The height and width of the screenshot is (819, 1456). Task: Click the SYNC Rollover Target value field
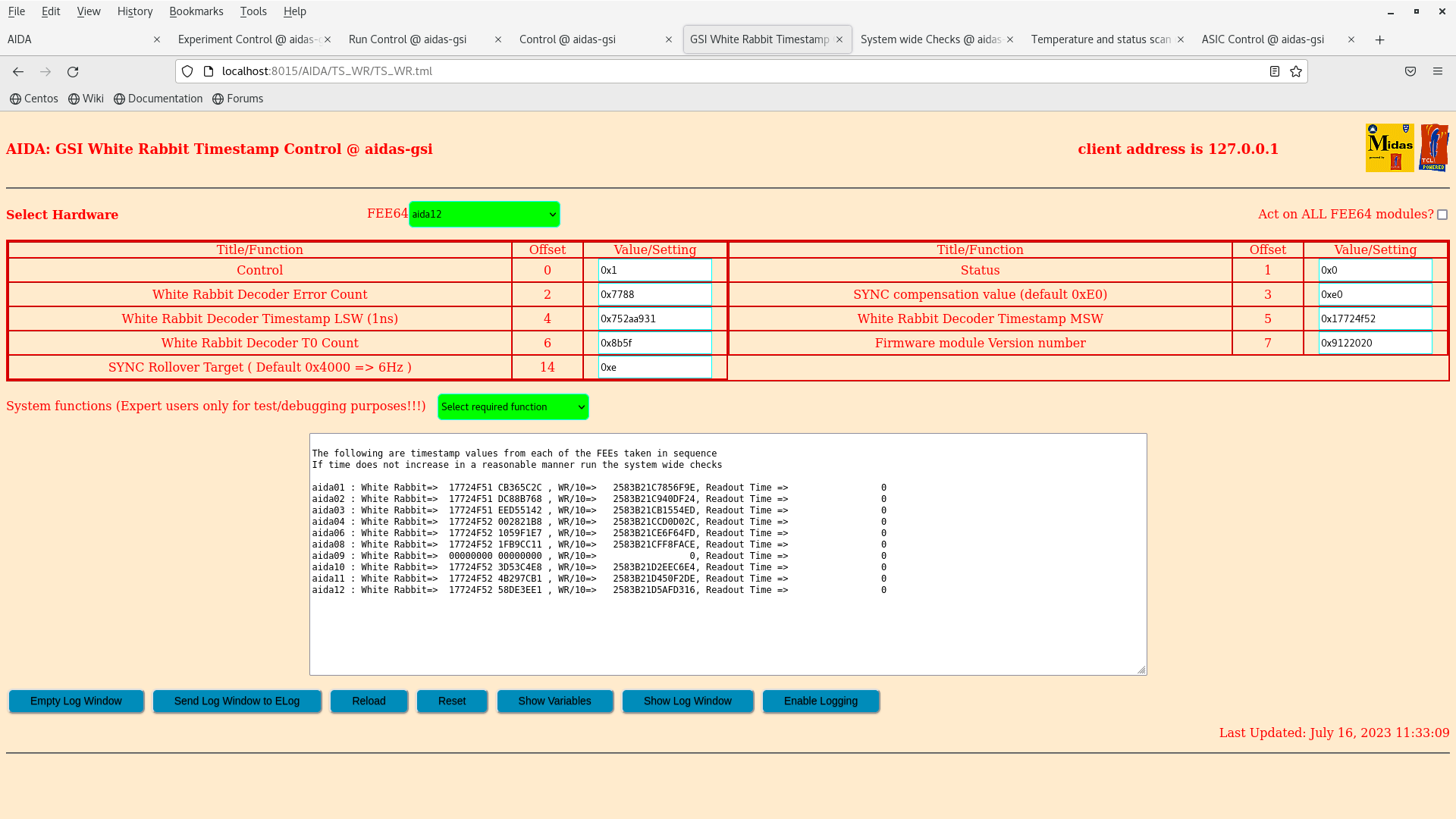(x=654, y=368)
